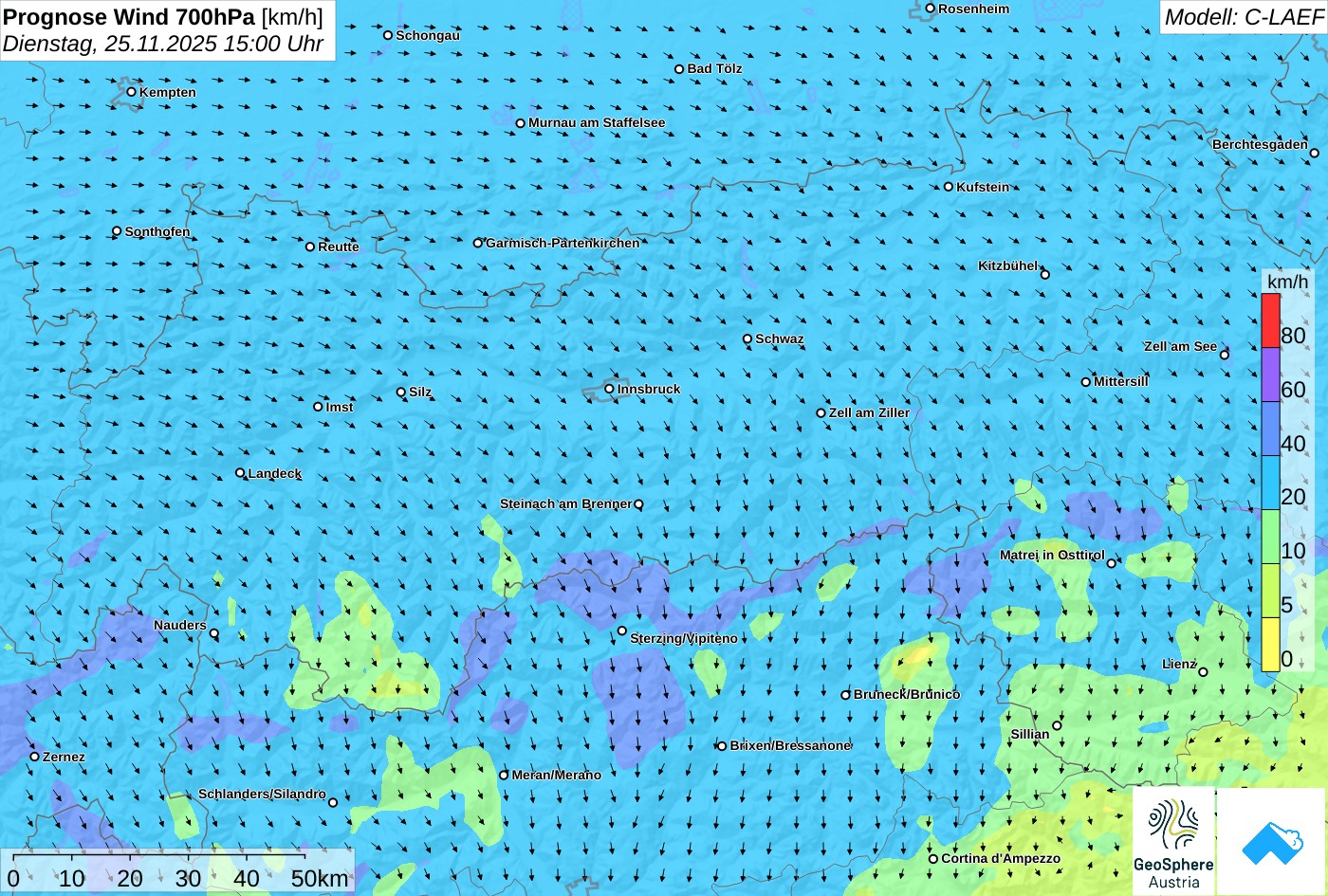
Task: Click the 'Garmisch-Partenkirchen' label
Action: click(563, 243)
